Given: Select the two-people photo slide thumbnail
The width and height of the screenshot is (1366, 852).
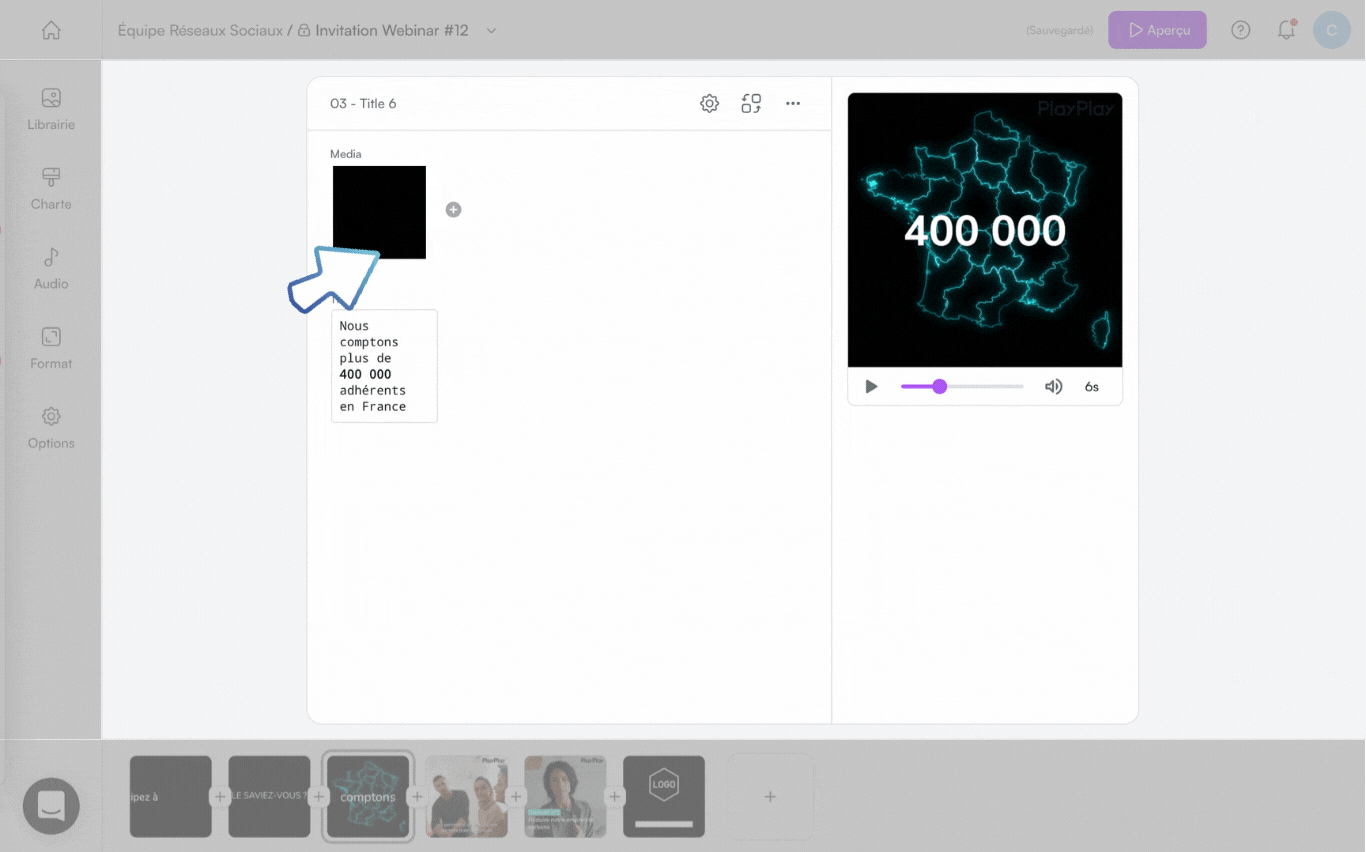Looking at the screenshot, I should pyautogui.click(x=466, y=797).
